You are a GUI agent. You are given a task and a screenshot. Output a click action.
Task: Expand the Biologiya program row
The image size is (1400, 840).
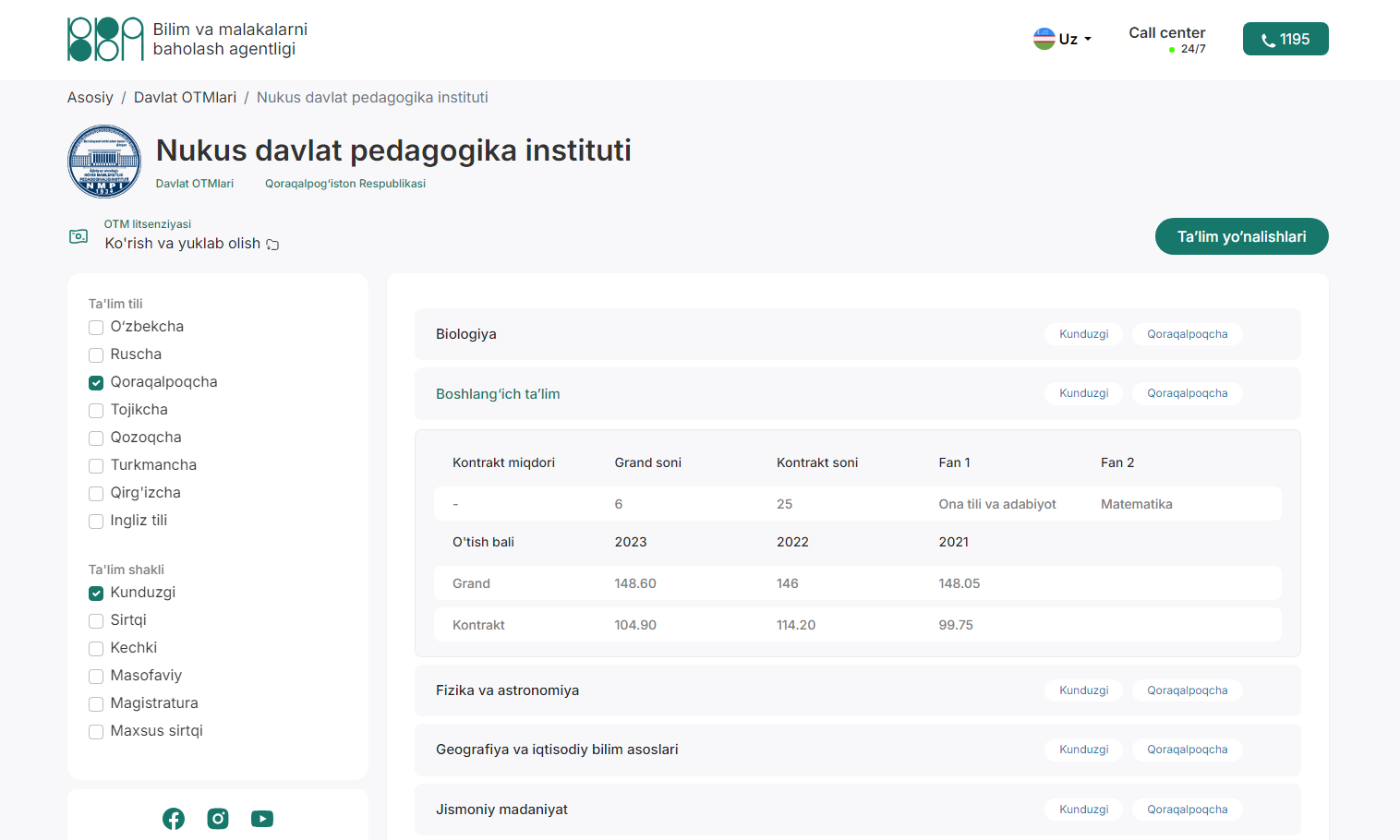click(466, 334)
